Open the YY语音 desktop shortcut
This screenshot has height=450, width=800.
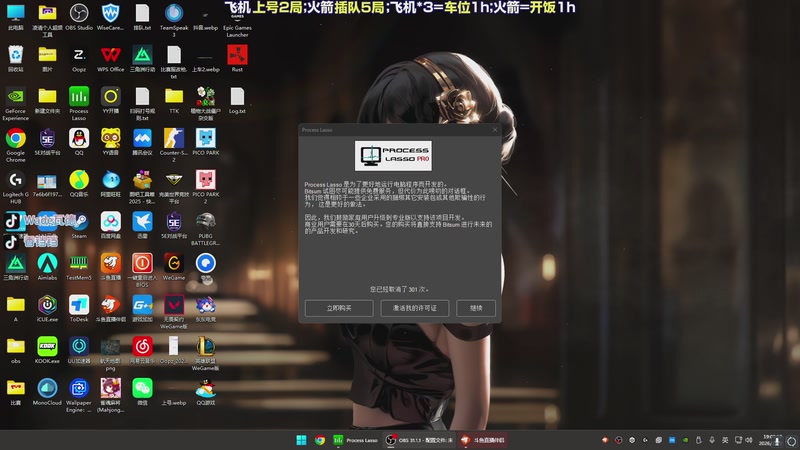click(110, 142)
